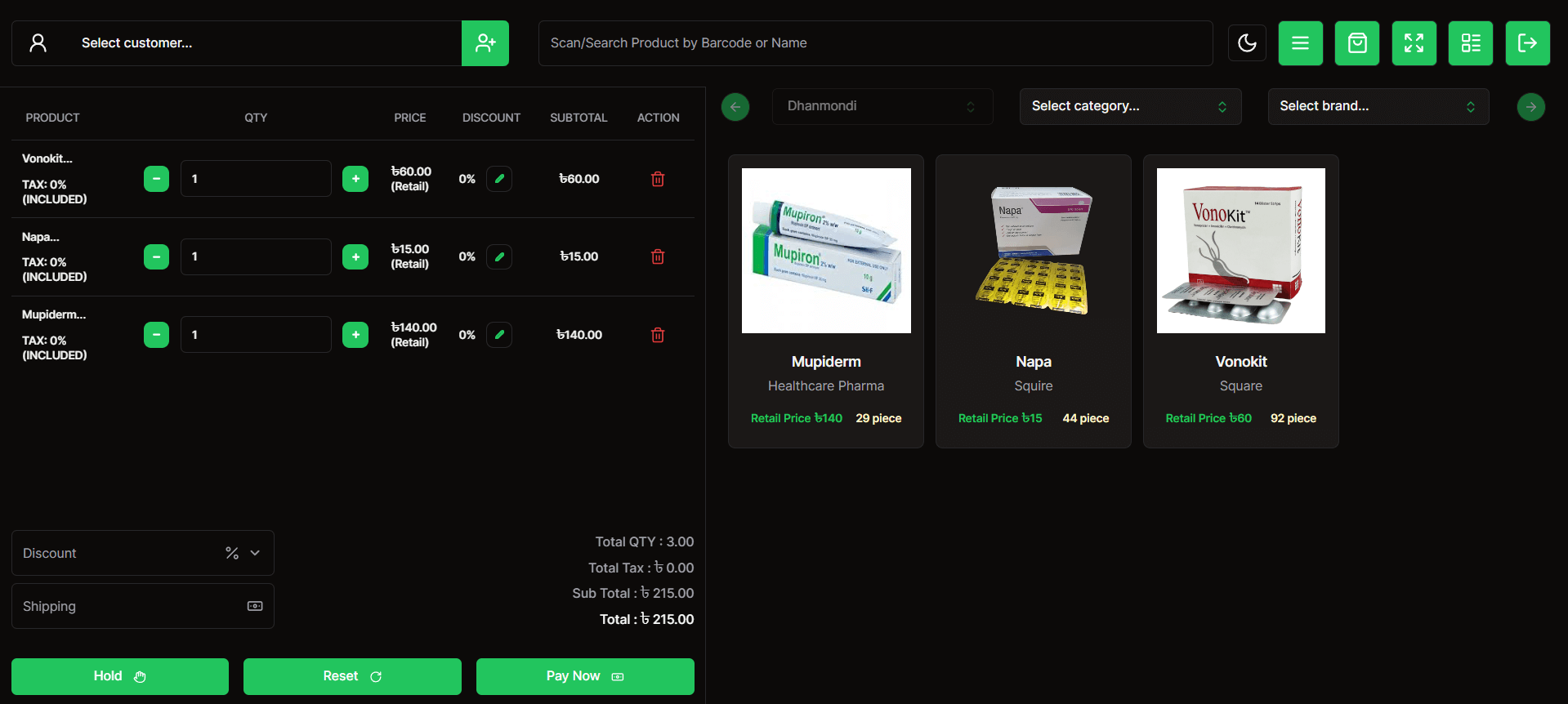Edit discount for Napa row

coord(499,256)
